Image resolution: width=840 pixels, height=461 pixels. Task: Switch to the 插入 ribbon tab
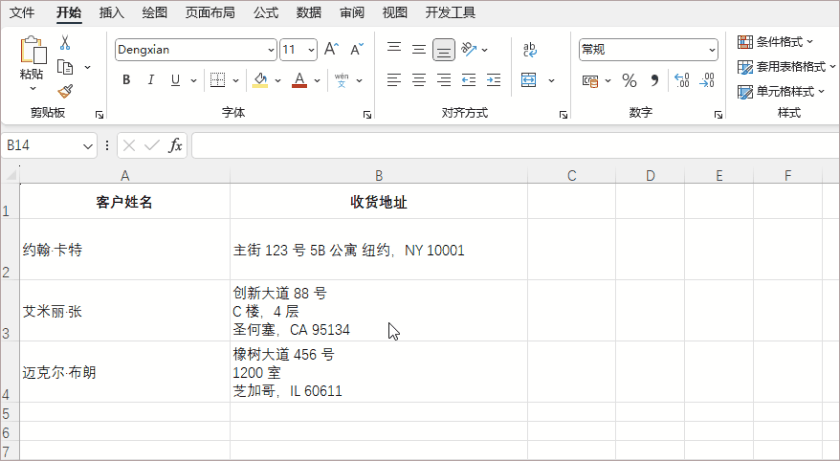pyautogui.click(x=112, y=13)
